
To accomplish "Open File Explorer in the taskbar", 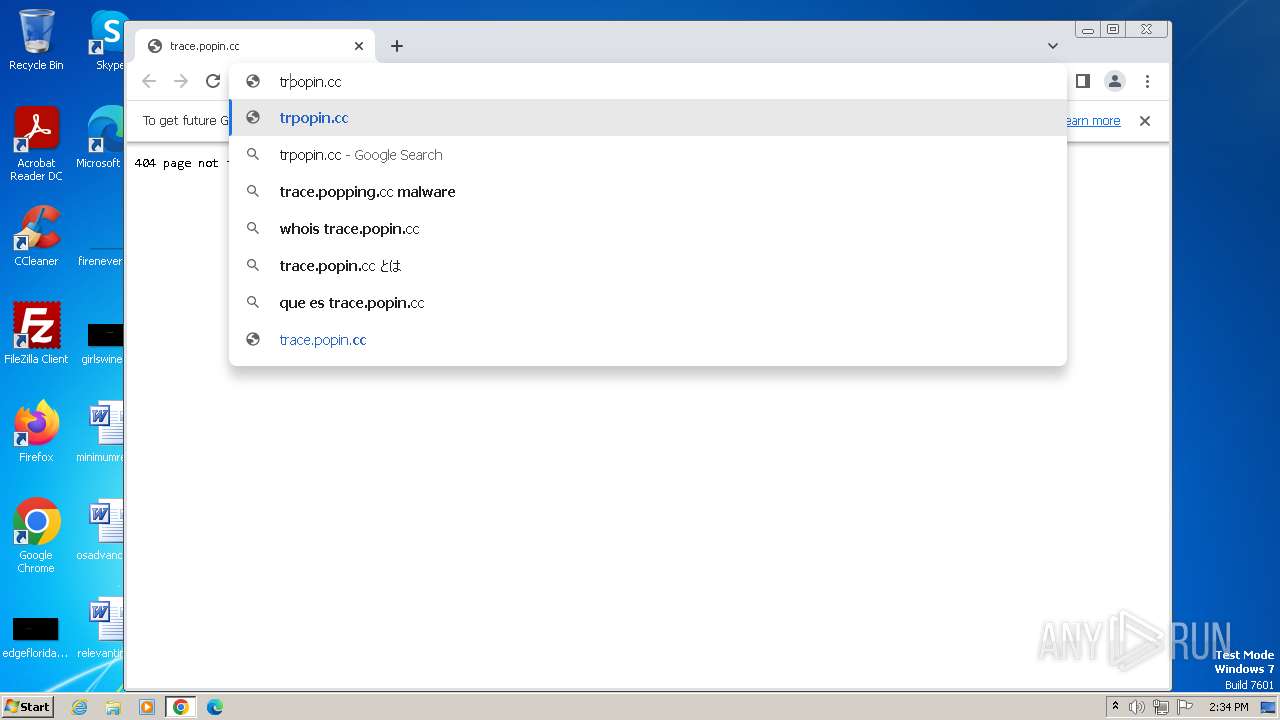I will (x=113, y=707).
